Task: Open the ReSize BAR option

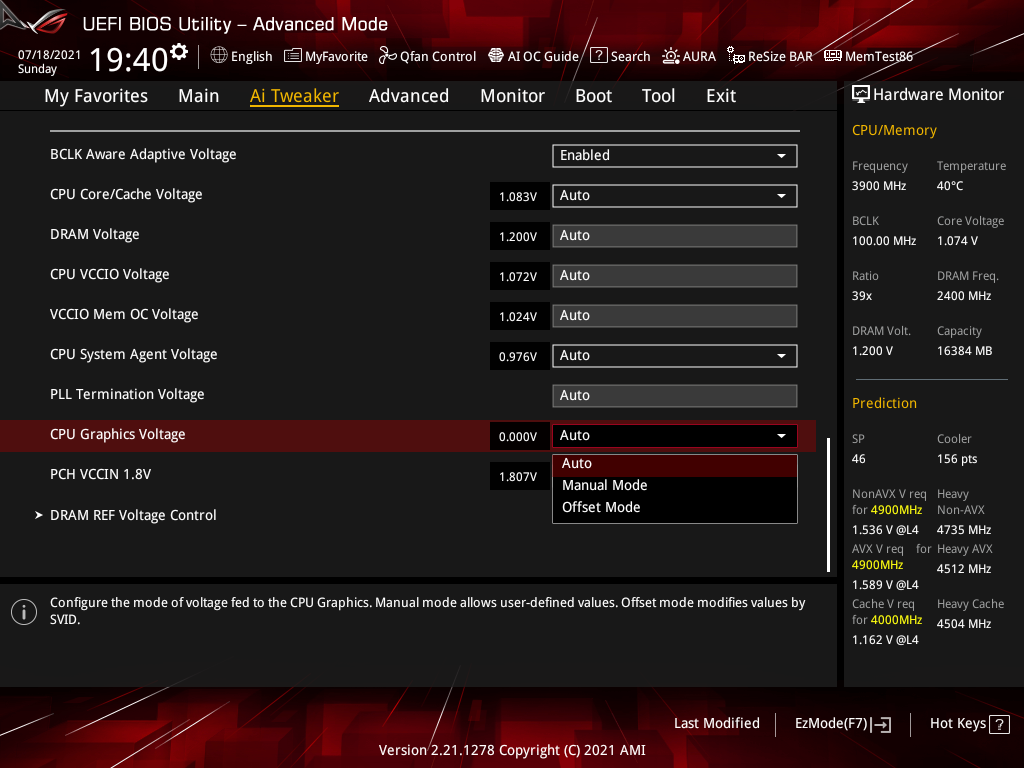Action: pyautogui.click(x=770, y=56)
